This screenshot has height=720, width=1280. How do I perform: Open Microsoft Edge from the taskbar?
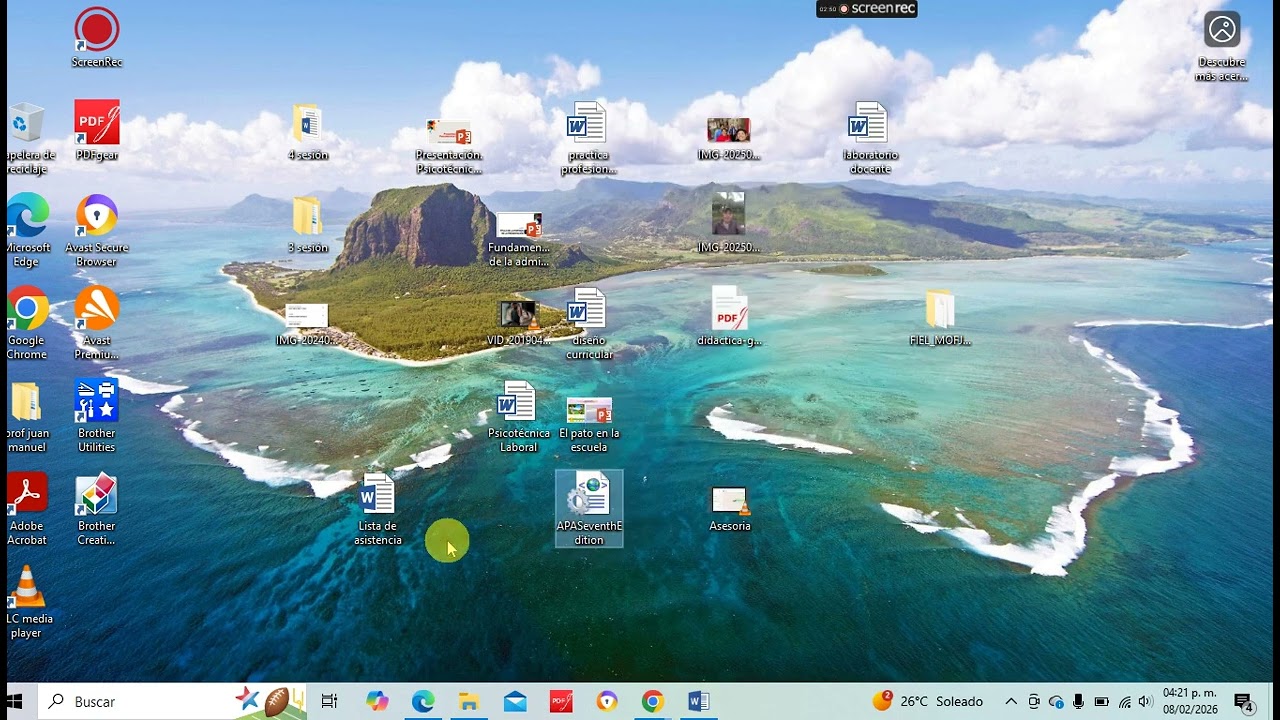423,701
